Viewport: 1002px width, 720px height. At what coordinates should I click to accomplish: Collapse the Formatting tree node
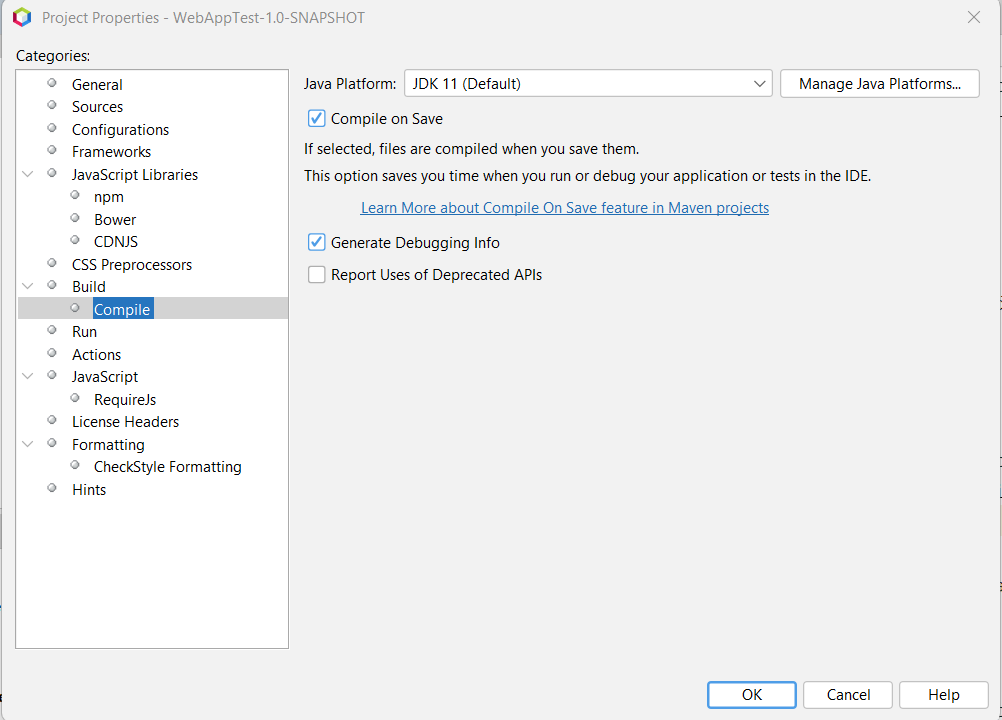(27, 442)
